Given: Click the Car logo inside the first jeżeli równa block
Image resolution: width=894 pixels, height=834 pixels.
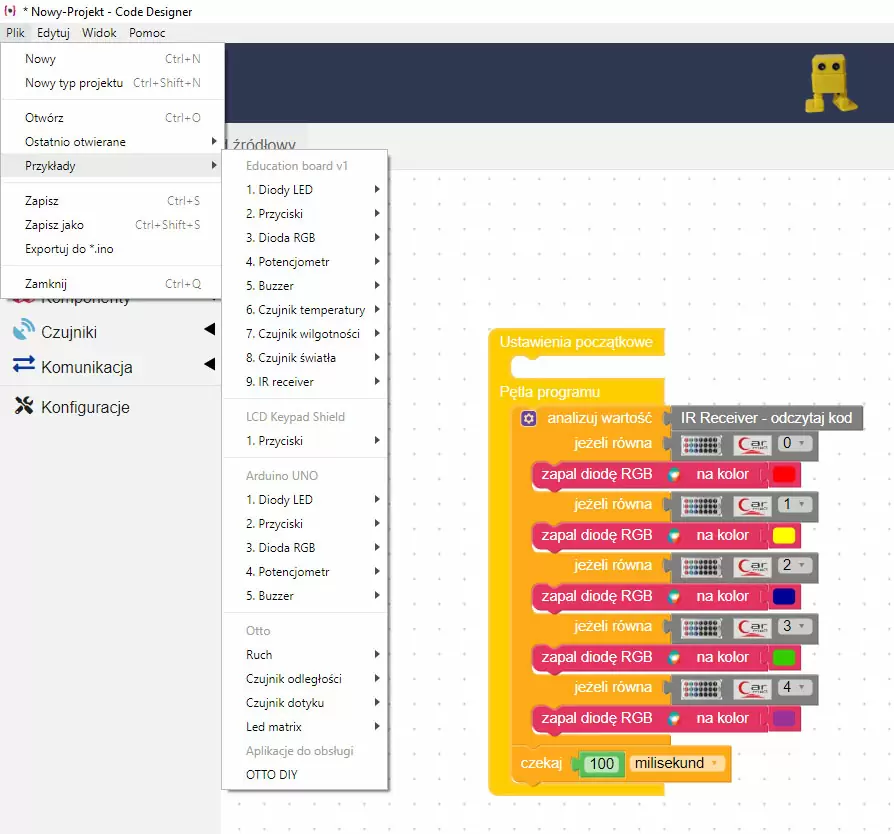Looking at the screenshot, I should [x=754, y=445].
